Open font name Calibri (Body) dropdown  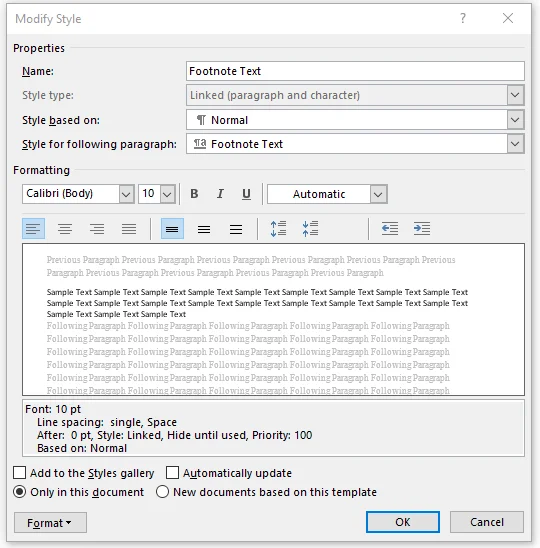coord(78,194)
